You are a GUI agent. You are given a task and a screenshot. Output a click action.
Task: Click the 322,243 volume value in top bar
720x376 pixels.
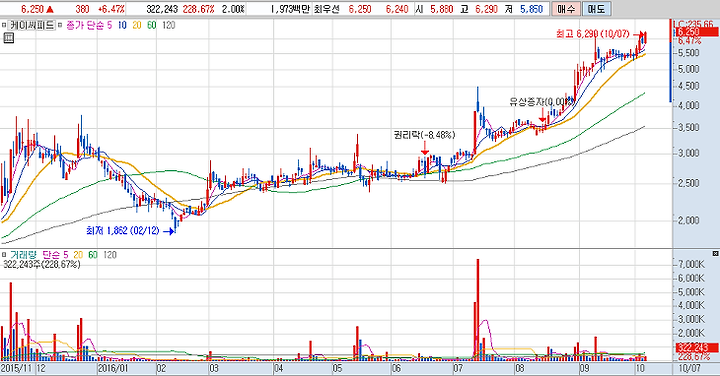pos(162,9)
